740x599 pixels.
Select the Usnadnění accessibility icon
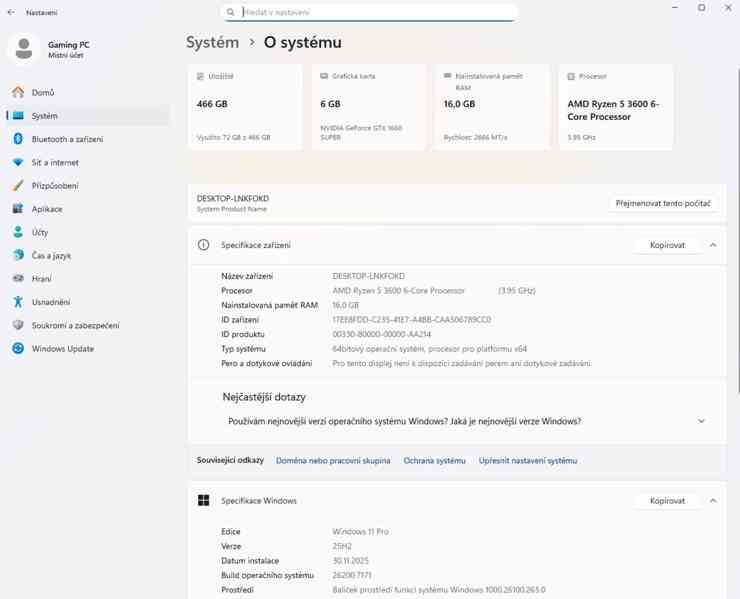coord(18,302)
